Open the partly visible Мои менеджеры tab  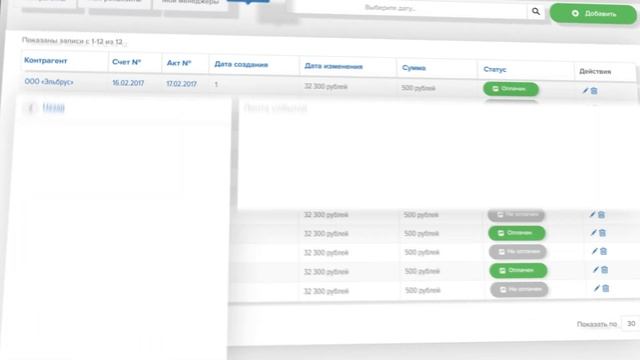coord(190,3)
